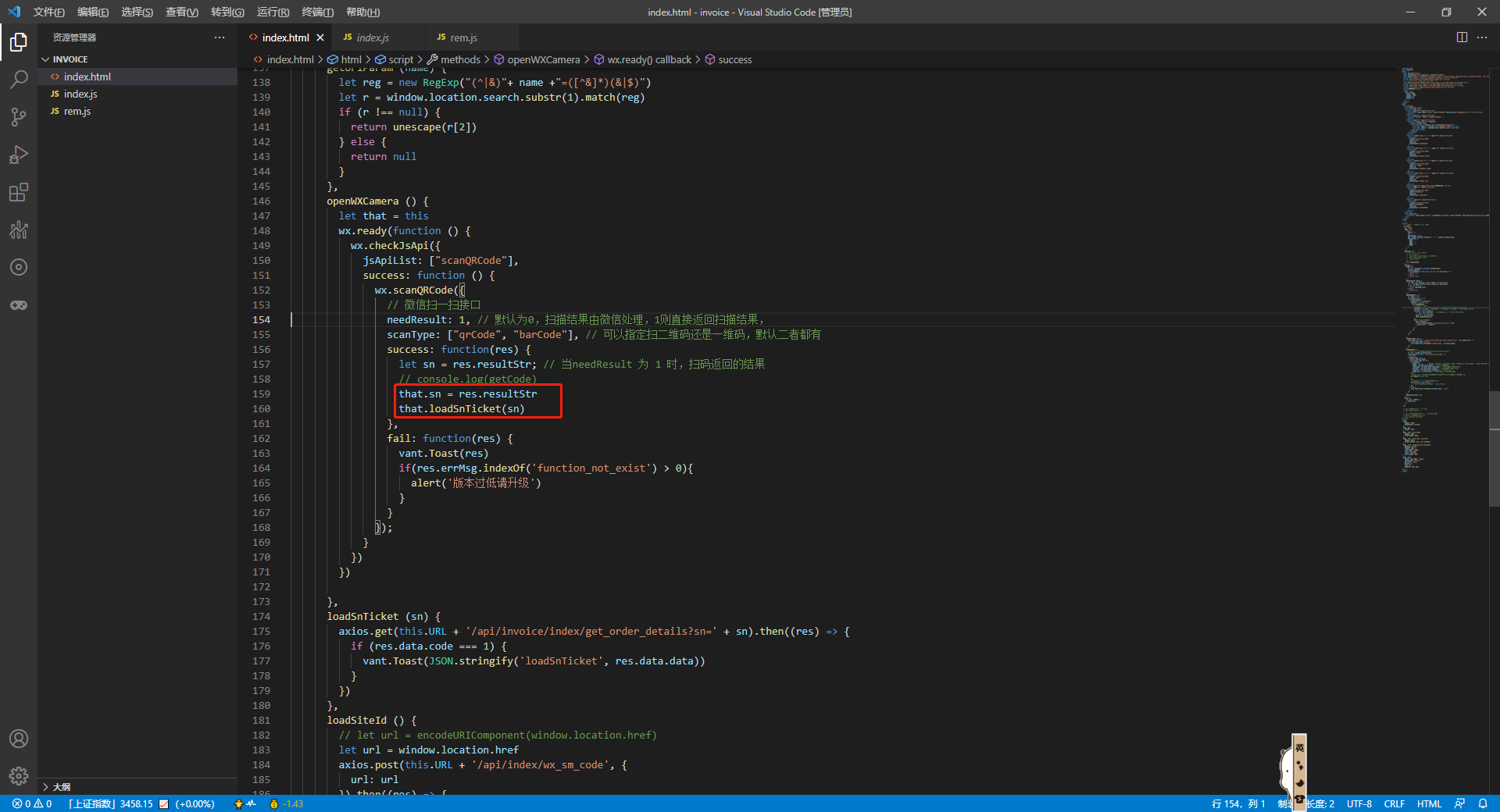This screenshot has width=1500, height=812.
Task: Open the Run and Debug view
Action: click(19, 155)
